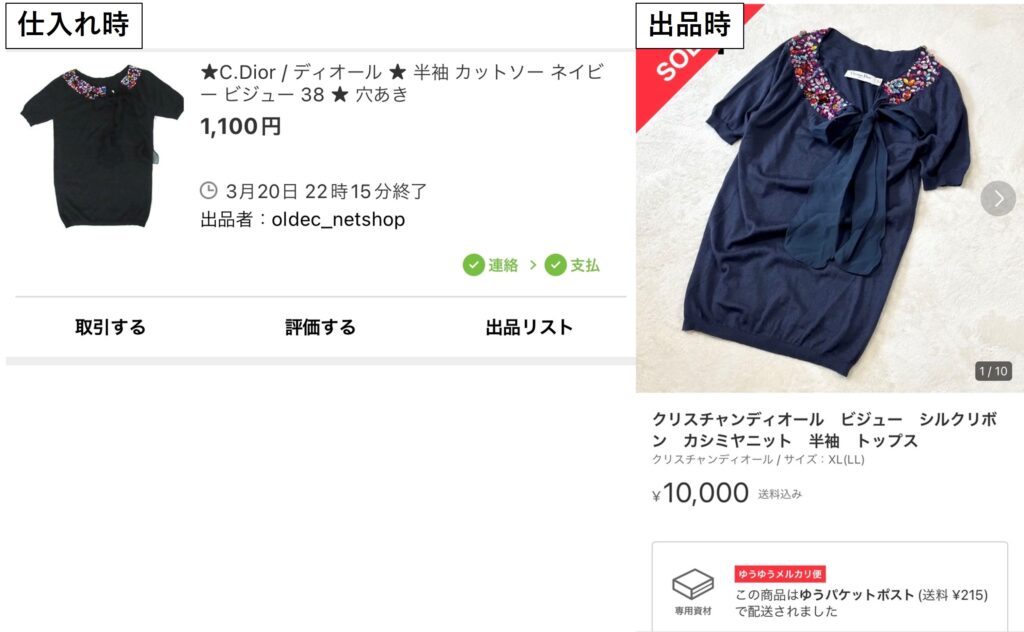This screenshot has height=632, width=1024.
Task: Click the クリスチャンディオール brand link under title
Action: click(712, 460)
